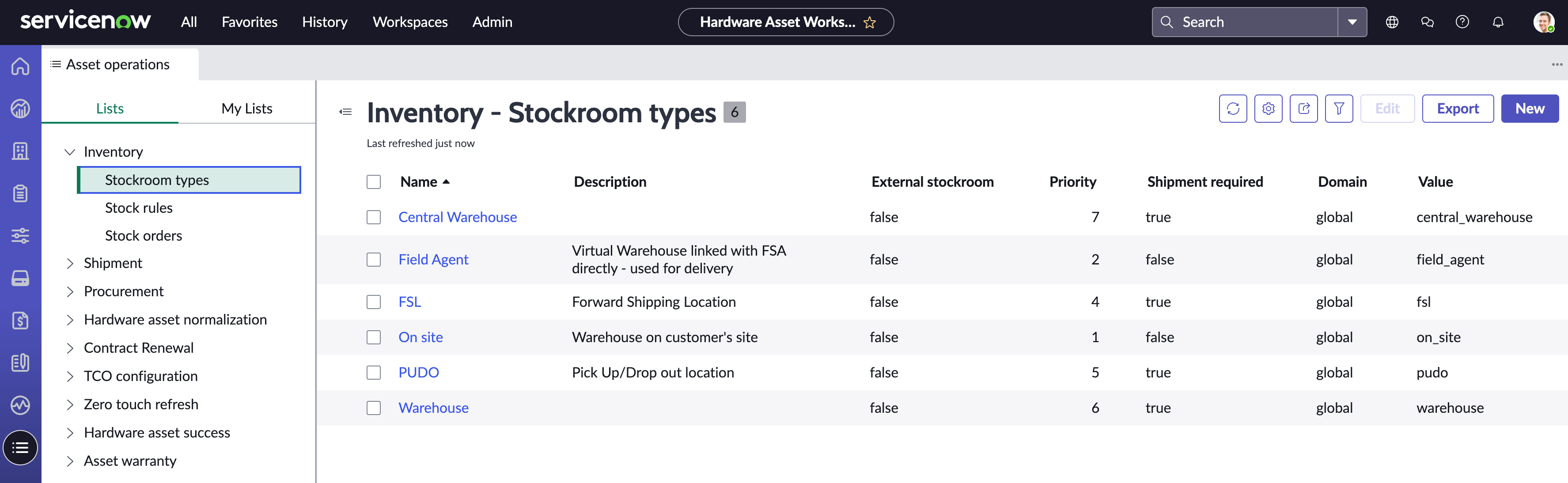
Task: Open the PUDO record link
Action: pos(418,373)
